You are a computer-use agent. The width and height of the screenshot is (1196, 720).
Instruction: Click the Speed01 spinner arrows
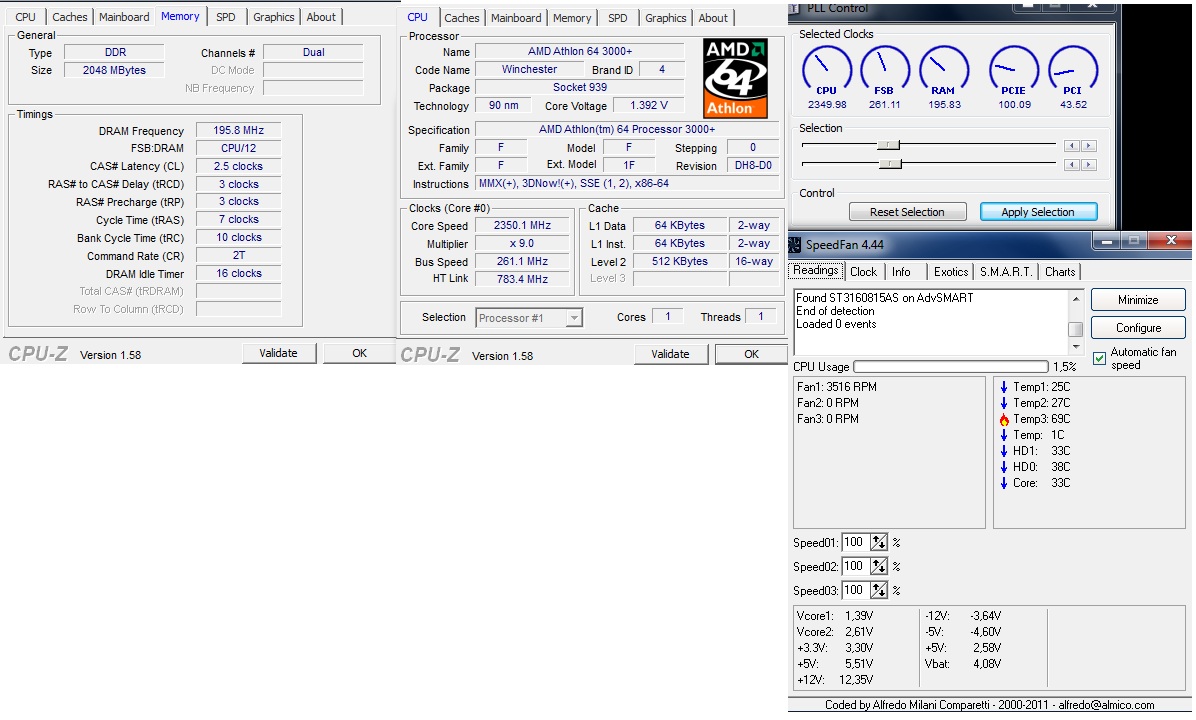(879, 542)
